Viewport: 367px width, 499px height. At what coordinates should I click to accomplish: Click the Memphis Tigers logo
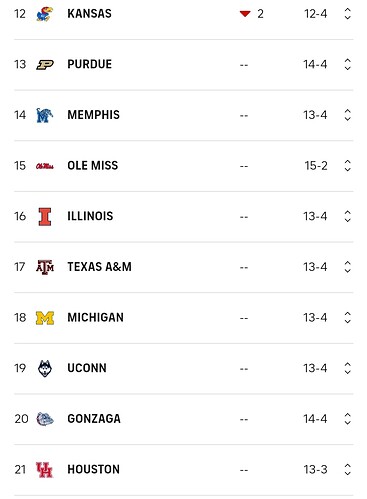[x=45, y=115]
